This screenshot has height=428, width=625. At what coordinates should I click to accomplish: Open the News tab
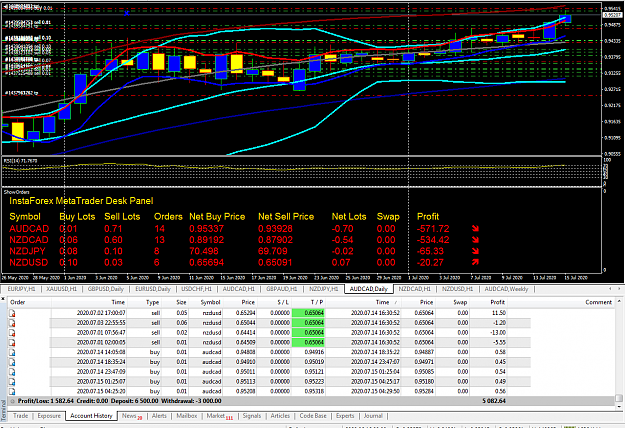coord(132,416)
